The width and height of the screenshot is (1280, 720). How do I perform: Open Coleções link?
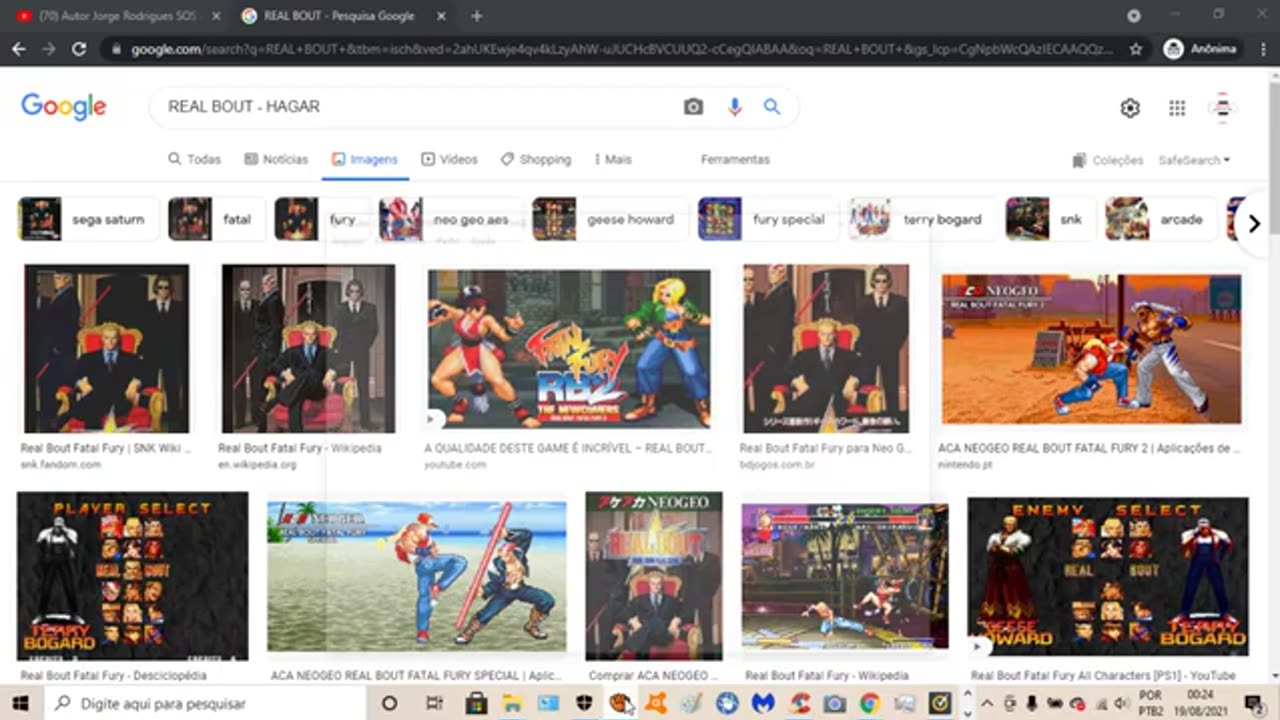click(x=1107, y=160)
